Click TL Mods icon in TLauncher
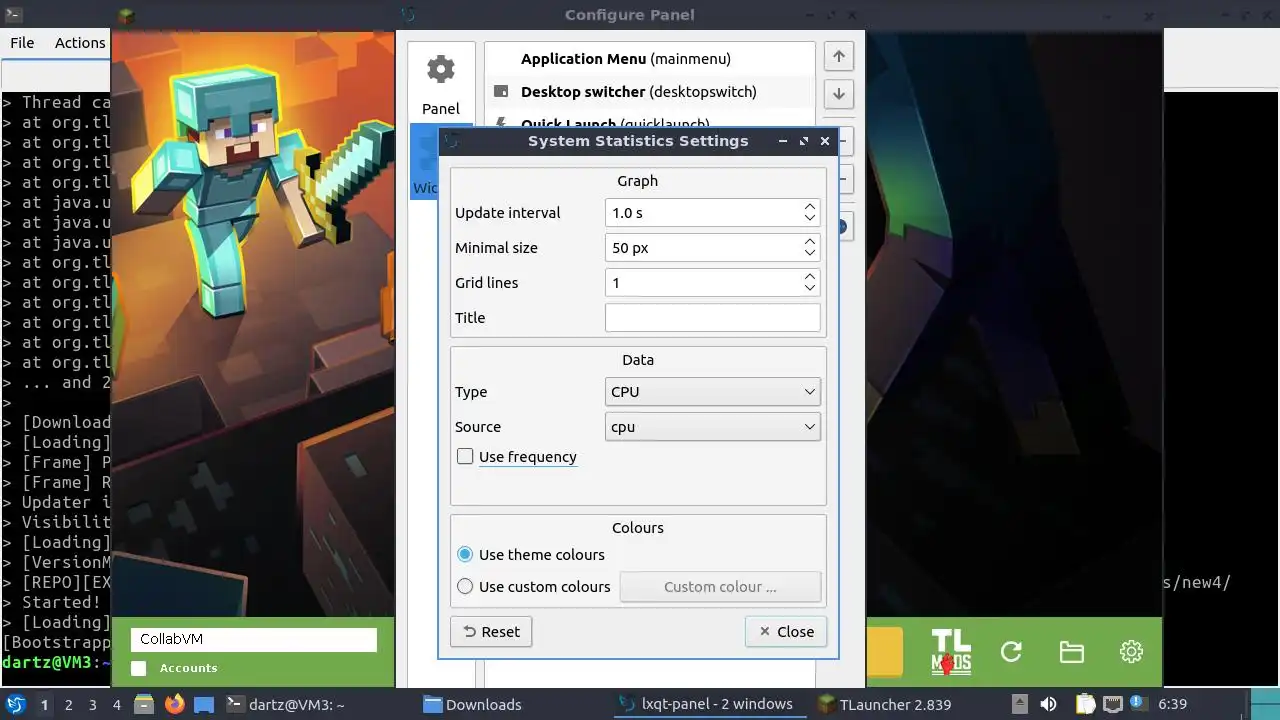Viewport: 1280px width, 720px height. coord(951,652)
